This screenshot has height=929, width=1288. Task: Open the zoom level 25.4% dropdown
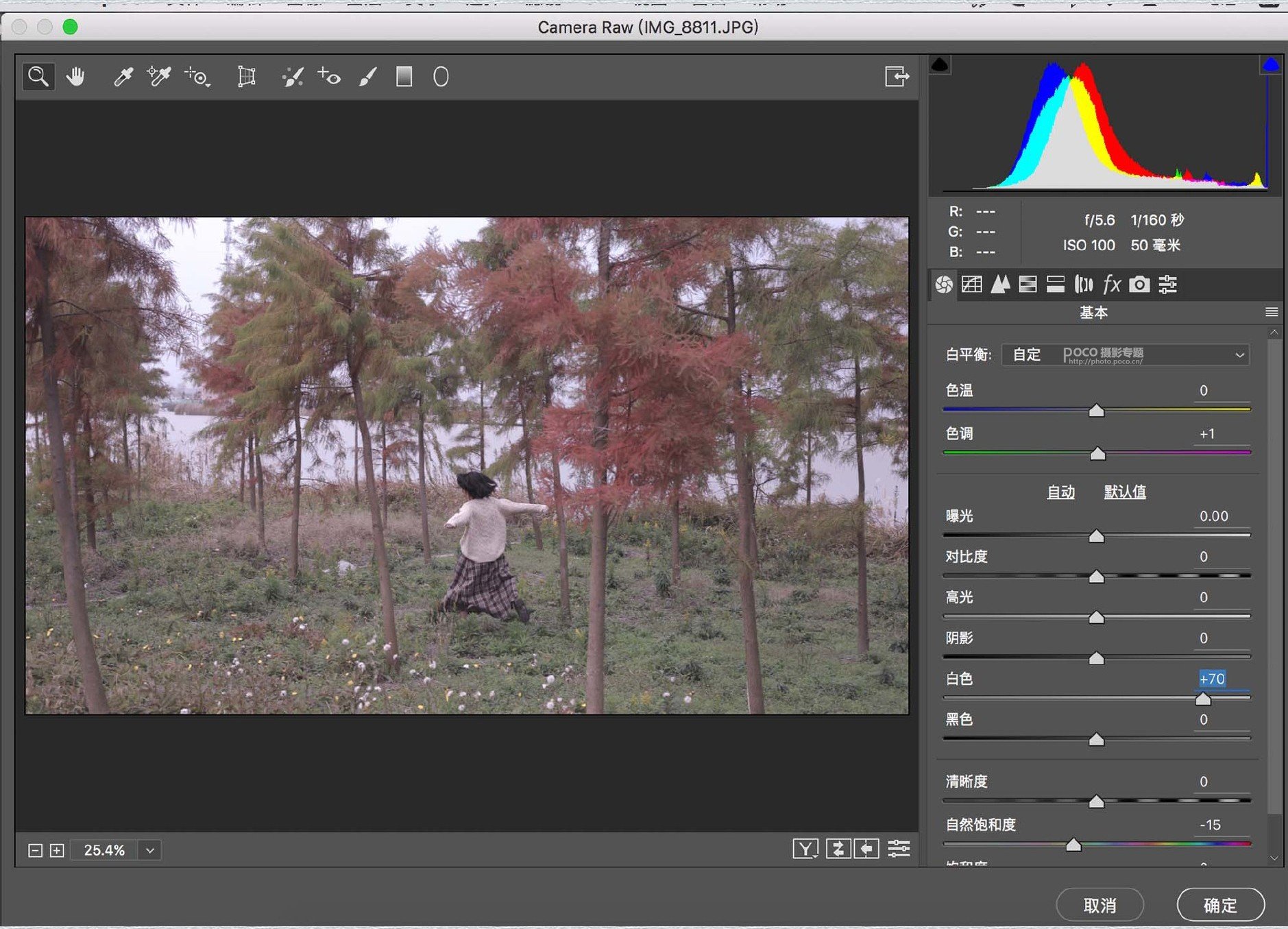point(150,850)
